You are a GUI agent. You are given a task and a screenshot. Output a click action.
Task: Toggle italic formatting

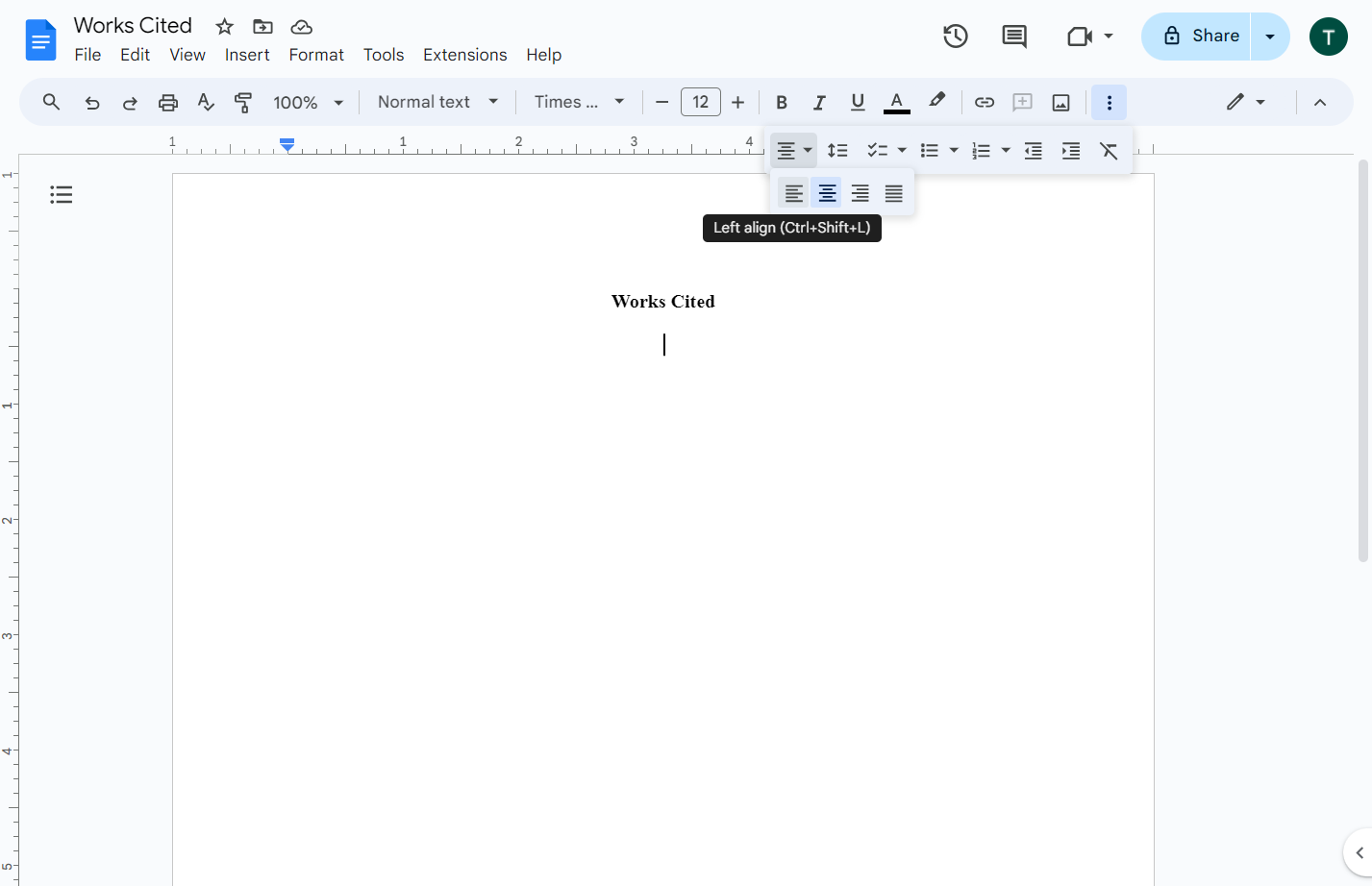pos(819,103)
